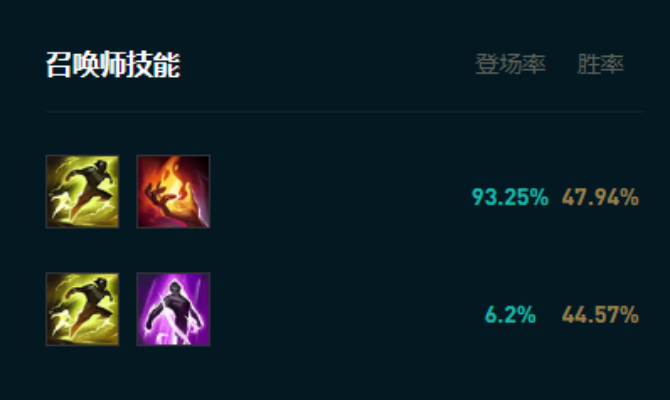This screenshot has width=670, height=400.
Task: Click the Flash icon beside the Teleport spell
Action: [x=82, y=309]
